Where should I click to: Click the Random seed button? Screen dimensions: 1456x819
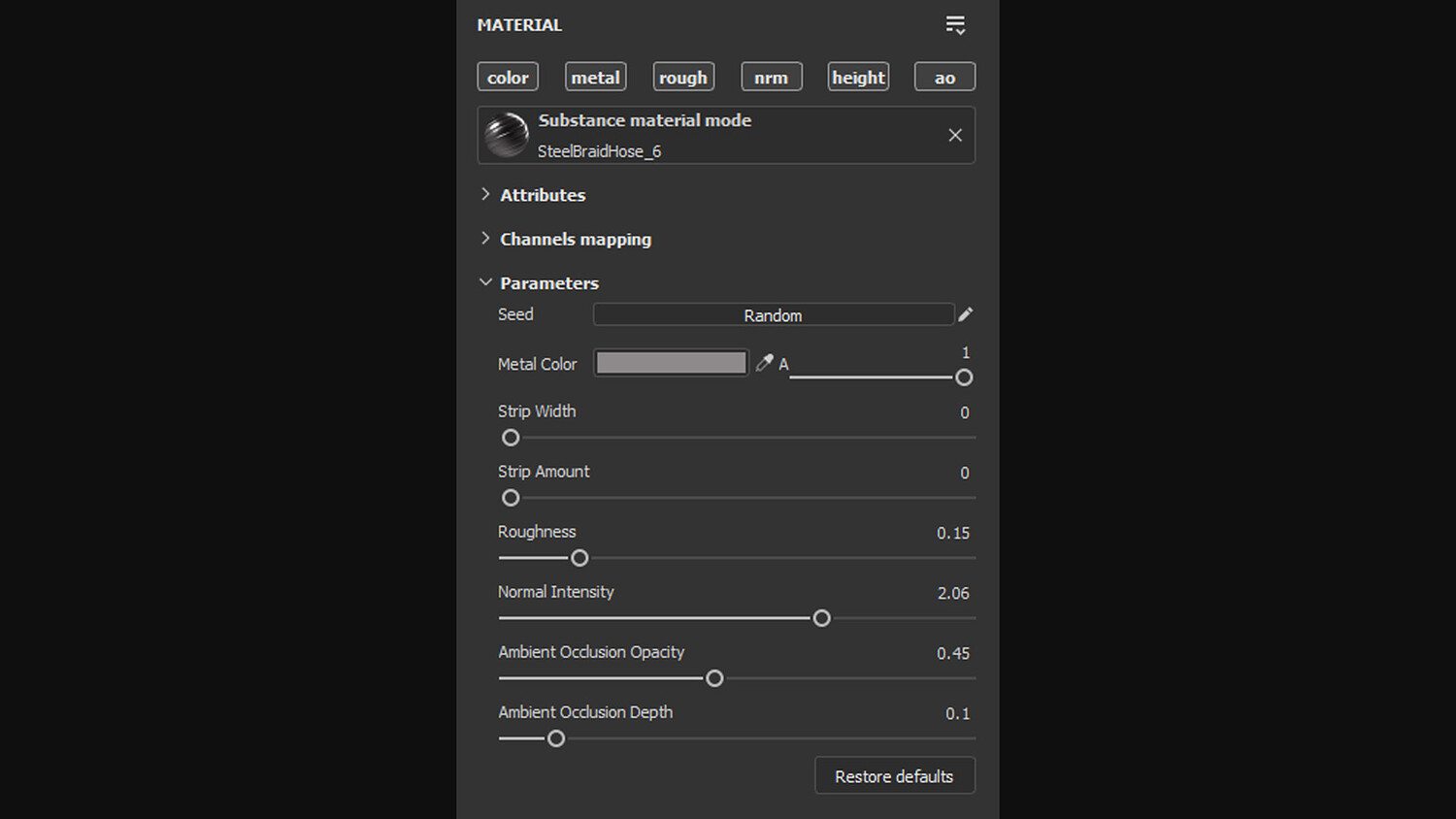tap(773, 315)
